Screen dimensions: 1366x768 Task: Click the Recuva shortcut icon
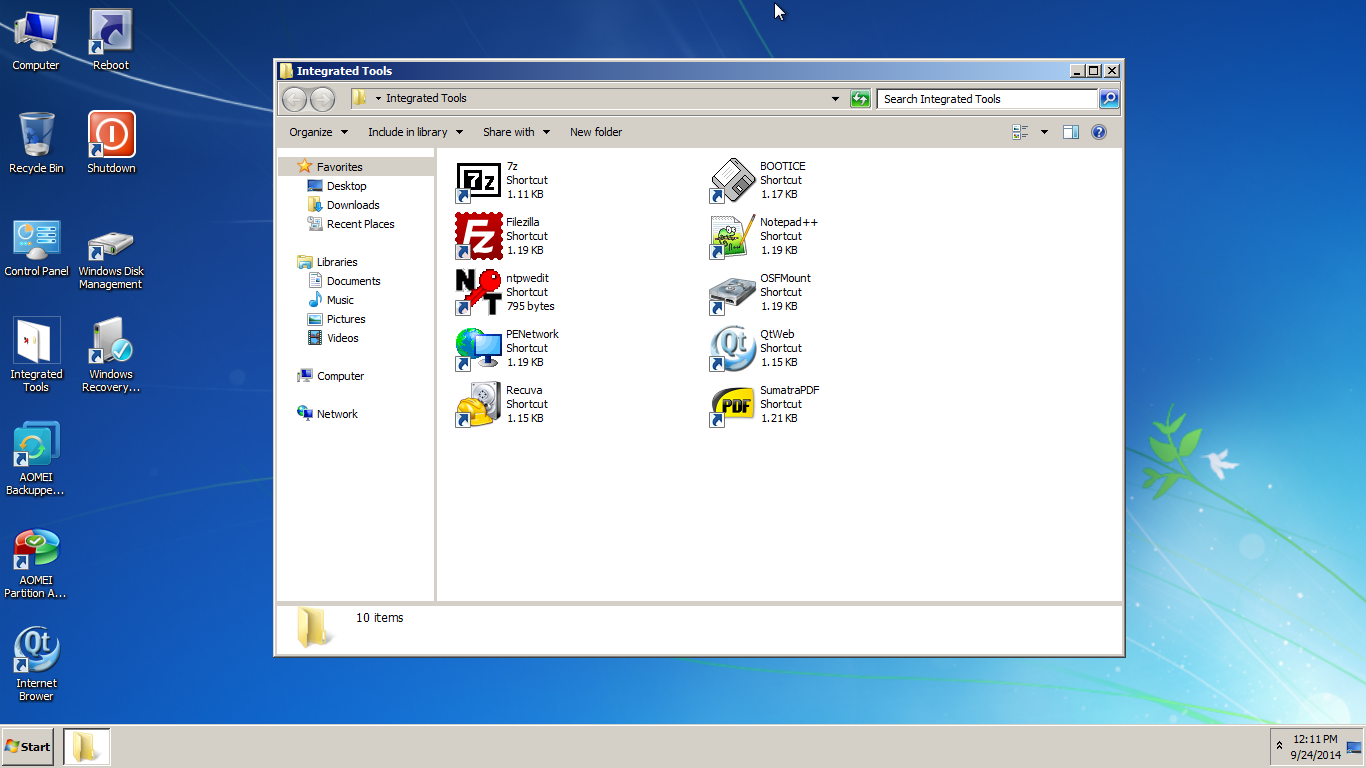click(x=478, y=404)
